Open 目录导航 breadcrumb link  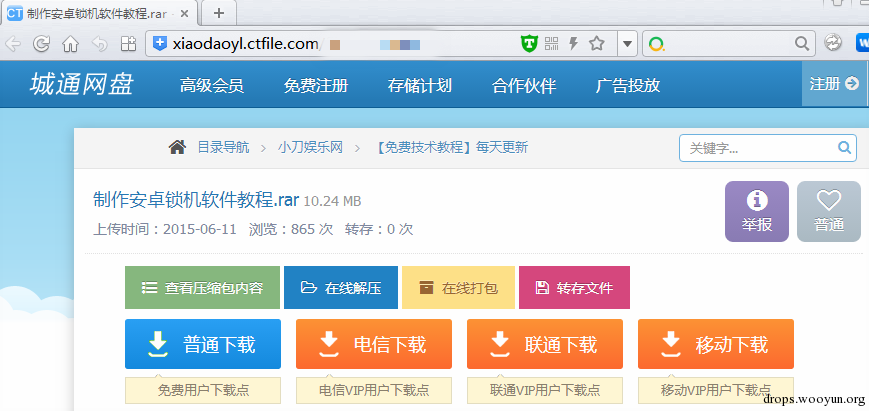click(223, 147)
